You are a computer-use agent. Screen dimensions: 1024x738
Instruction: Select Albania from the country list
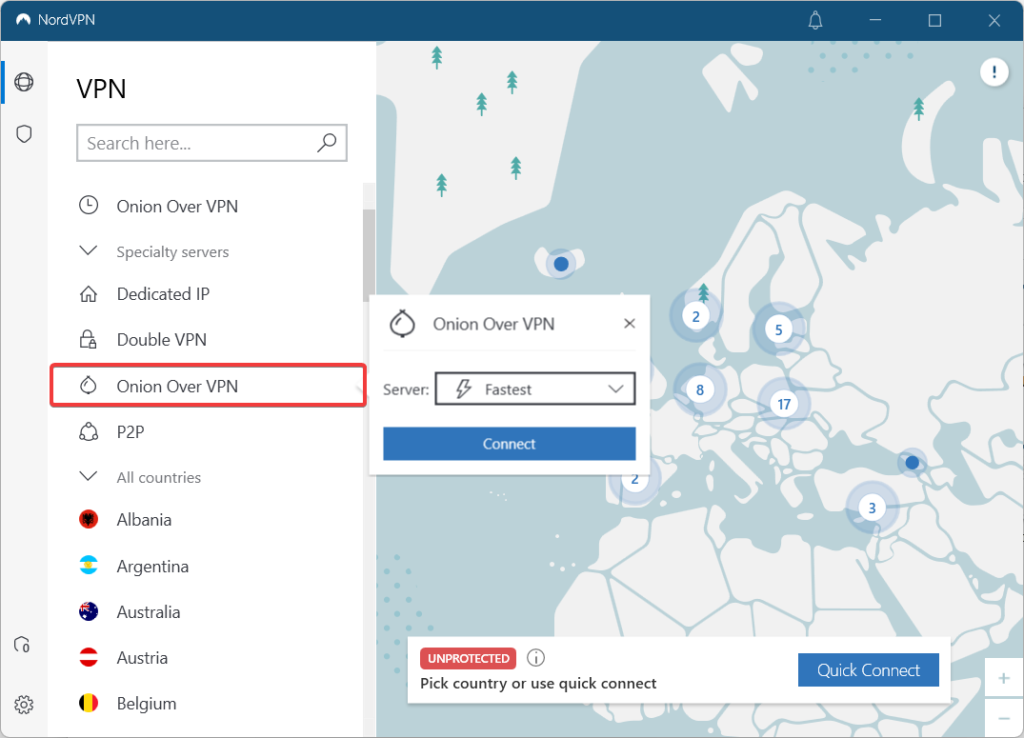point(143,520)
